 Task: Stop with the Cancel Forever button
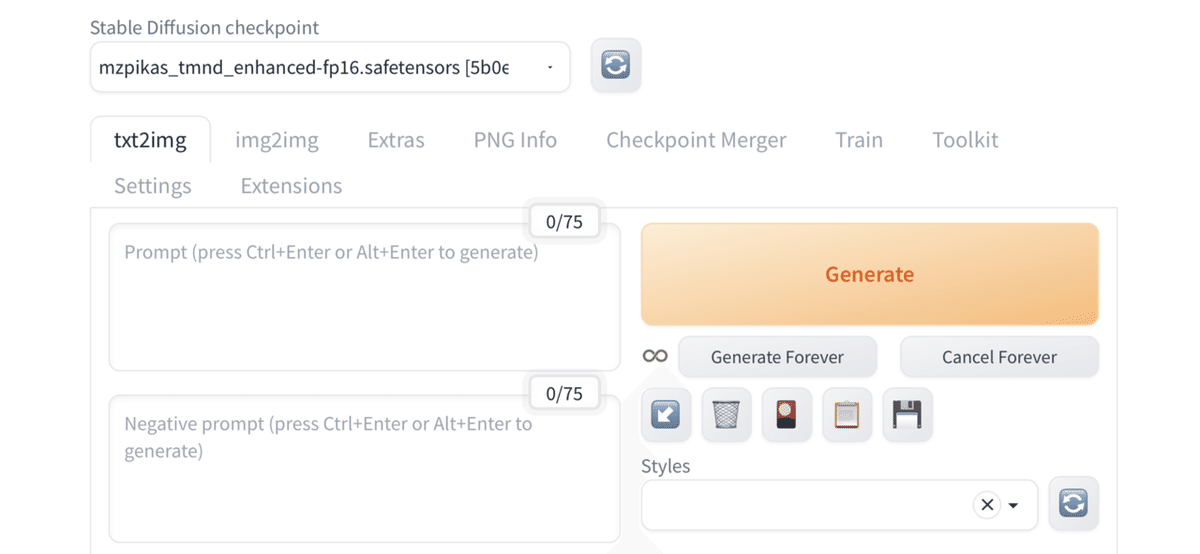[x=999, y=357]
